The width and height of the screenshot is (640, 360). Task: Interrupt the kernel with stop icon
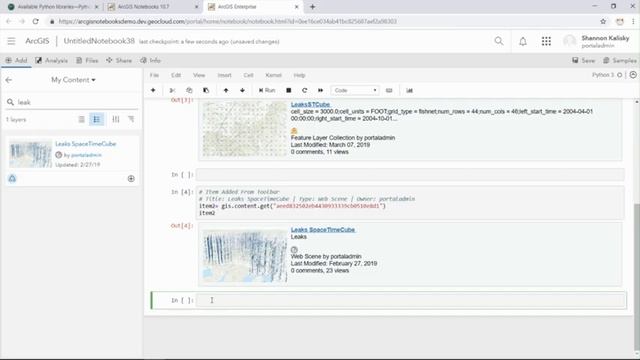[x=289, y=90]
